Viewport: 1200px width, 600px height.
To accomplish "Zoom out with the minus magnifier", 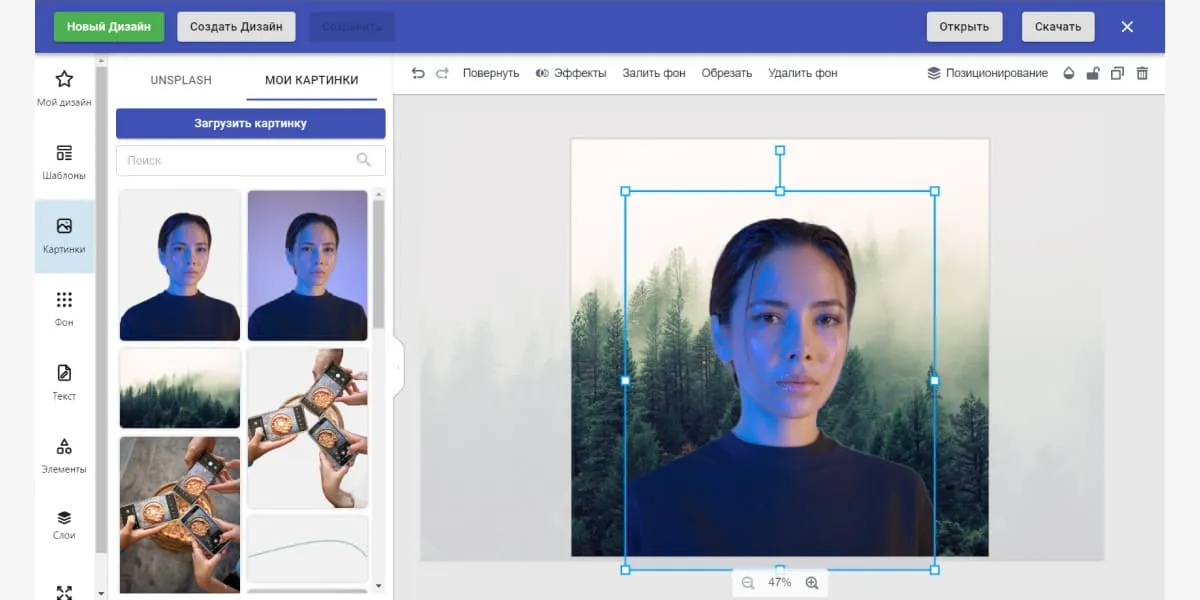I will coord(747,582).
